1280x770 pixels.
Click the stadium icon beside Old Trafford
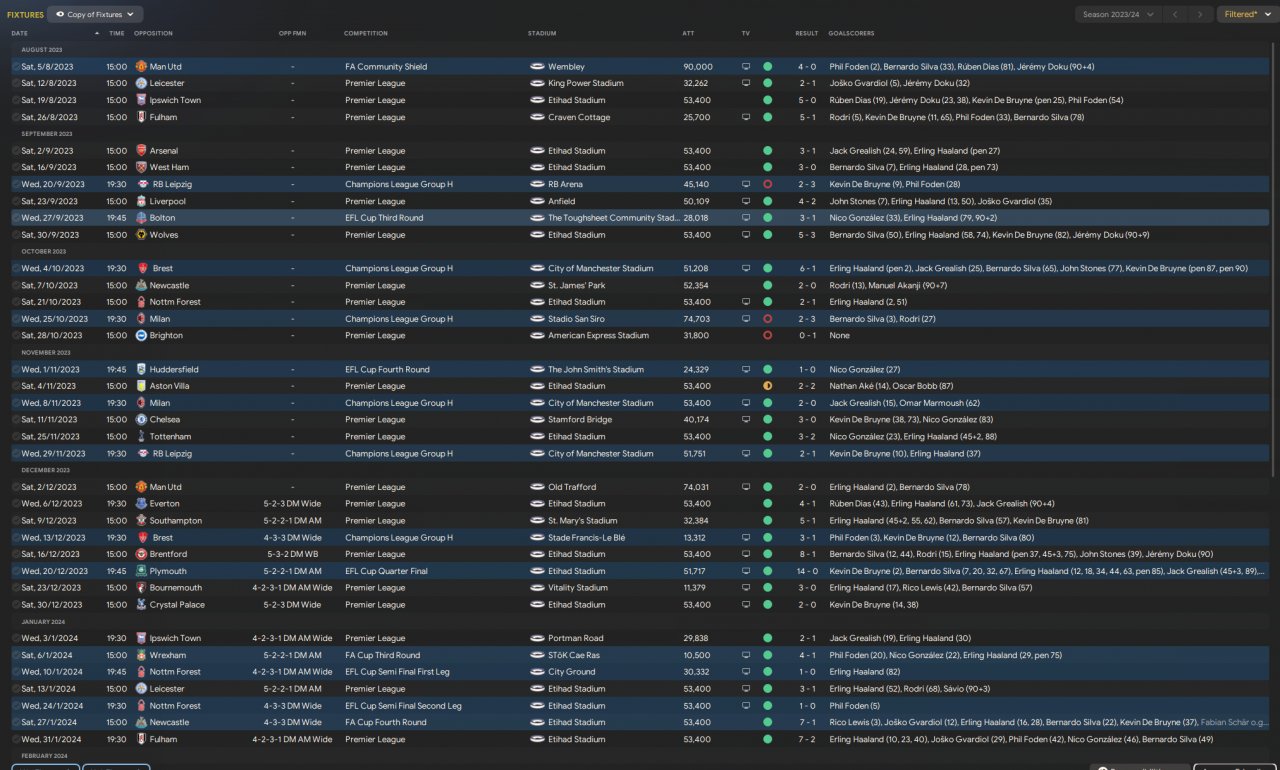point(537,487)
